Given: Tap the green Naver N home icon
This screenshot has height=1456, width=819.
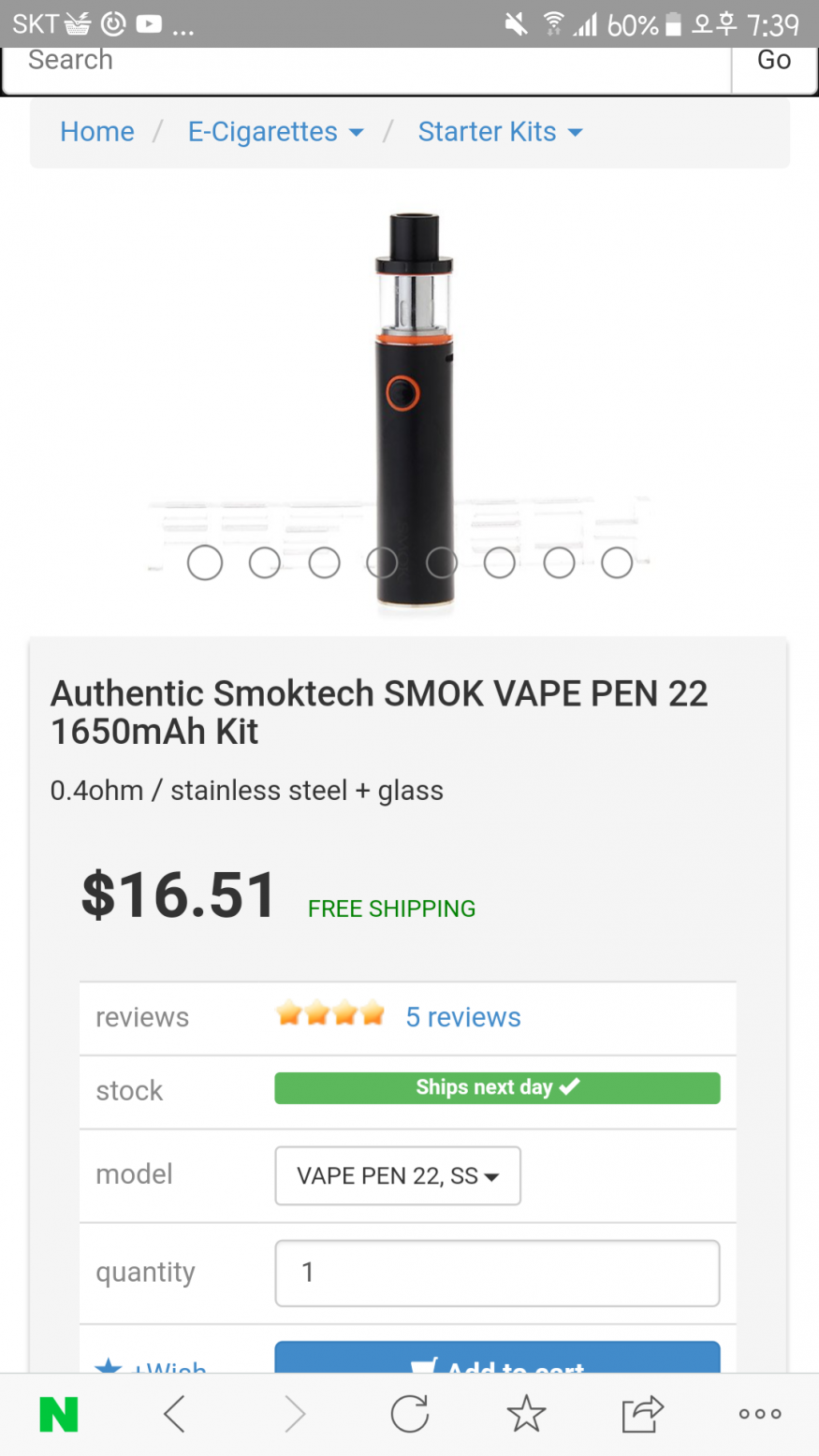Looking at the screenshot, I should [x=59, y=1414].
